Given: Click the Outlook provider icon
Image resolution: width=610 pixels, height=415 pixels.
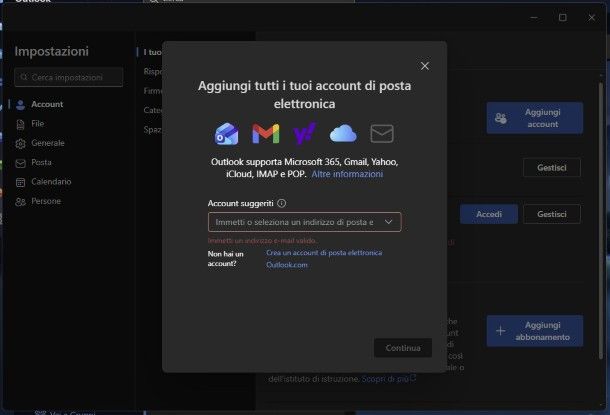Looking at the screenshot, I should (x=227, y=134).
